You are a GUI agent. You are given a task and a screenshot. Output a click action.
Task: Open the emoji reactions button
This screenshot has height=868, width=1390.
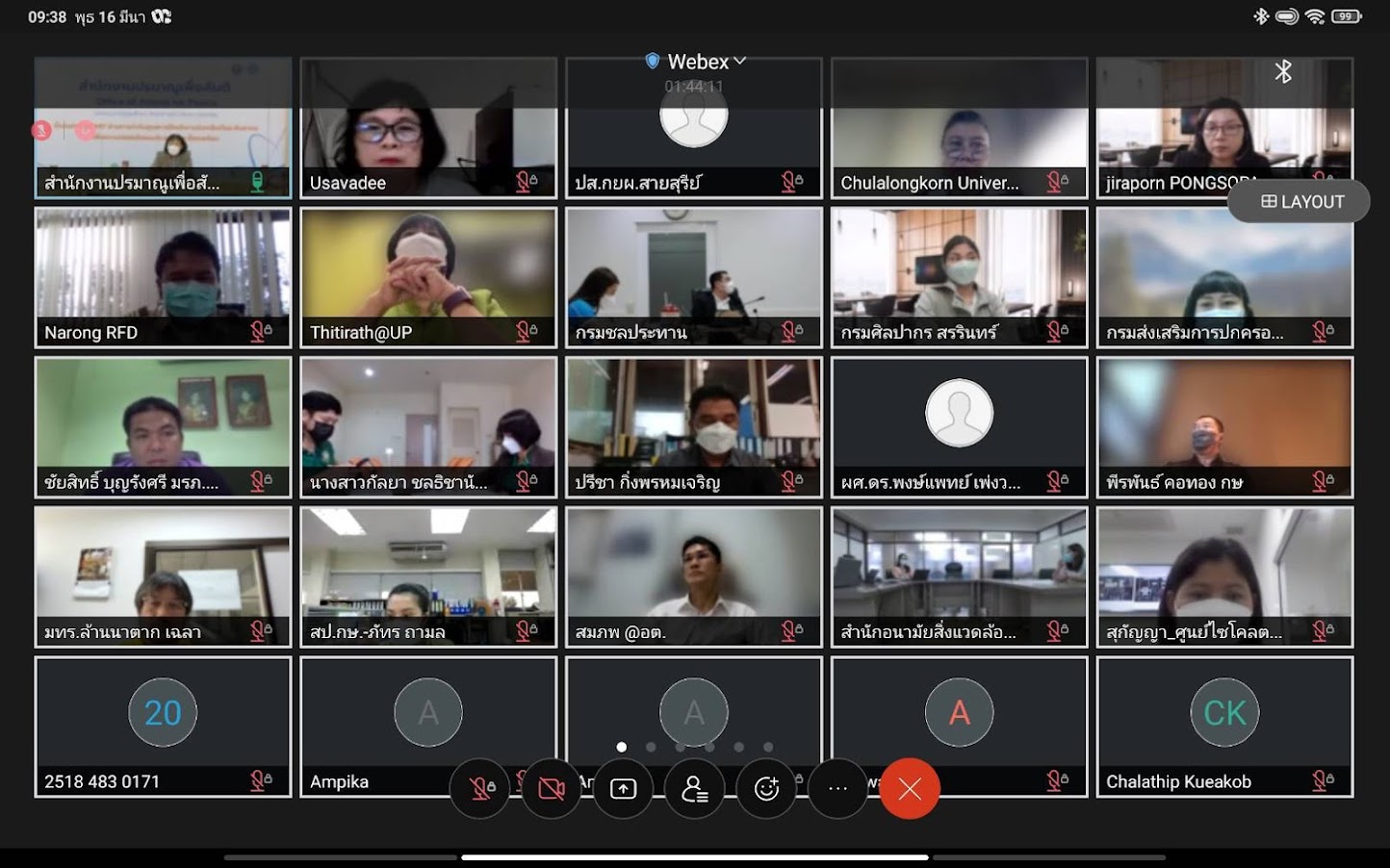coord(766,789)
